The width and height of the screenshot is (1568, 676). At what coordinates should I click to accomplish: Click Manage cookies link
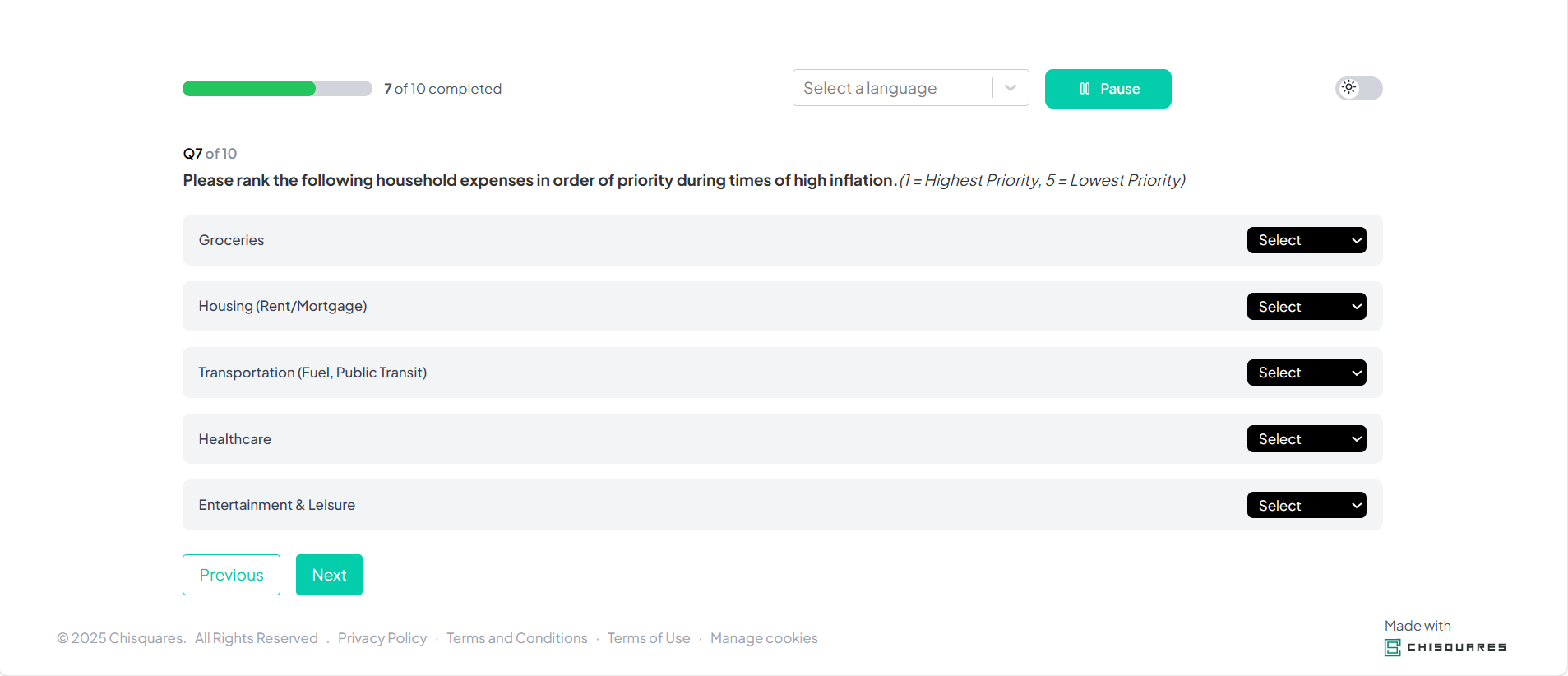pyautogui.click(x=764, y=638)
